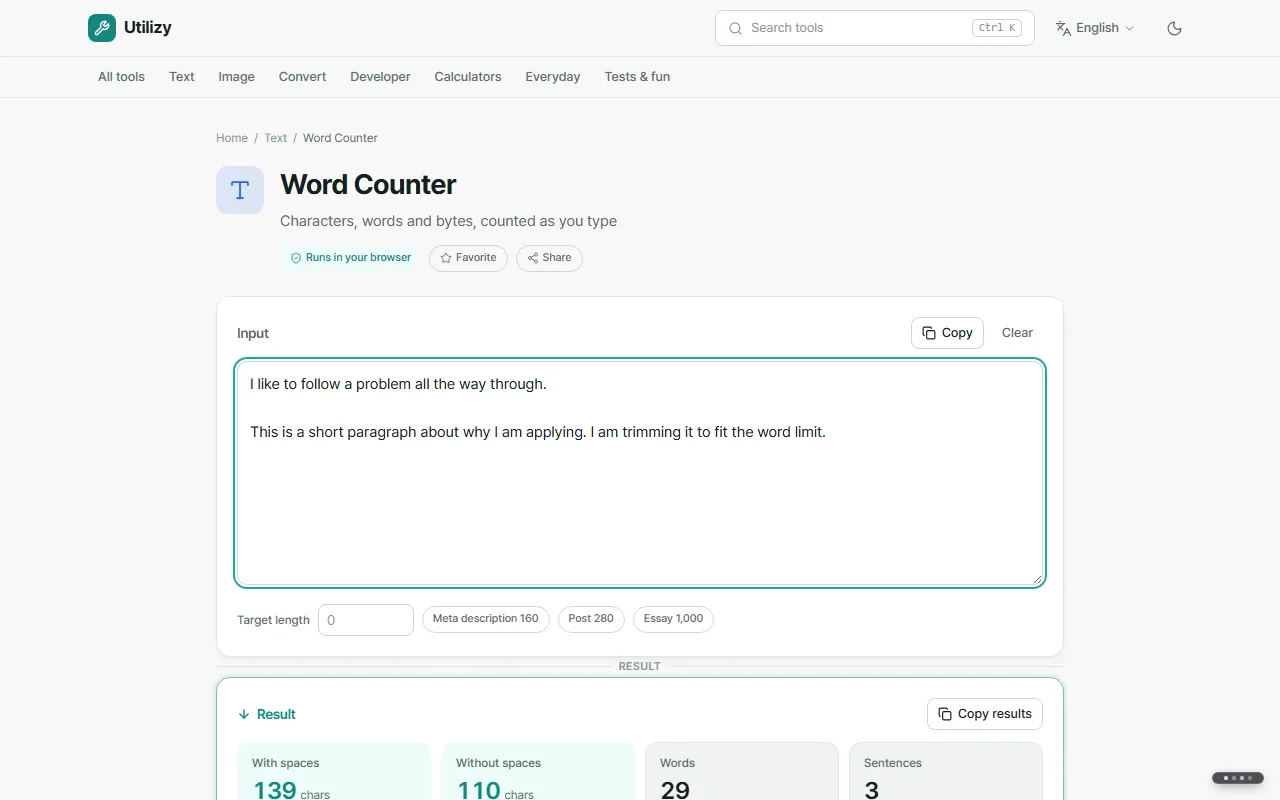
Task: Click the dotted floating widget at bottom right
Action: click(1238, 778)
